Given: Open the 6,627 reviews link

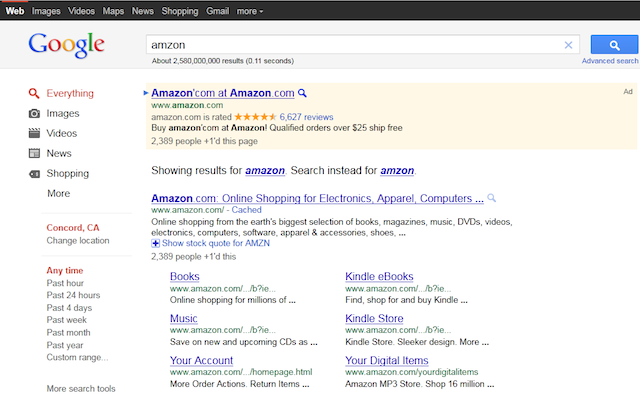Looking at the screenshot, I should 306,117.
